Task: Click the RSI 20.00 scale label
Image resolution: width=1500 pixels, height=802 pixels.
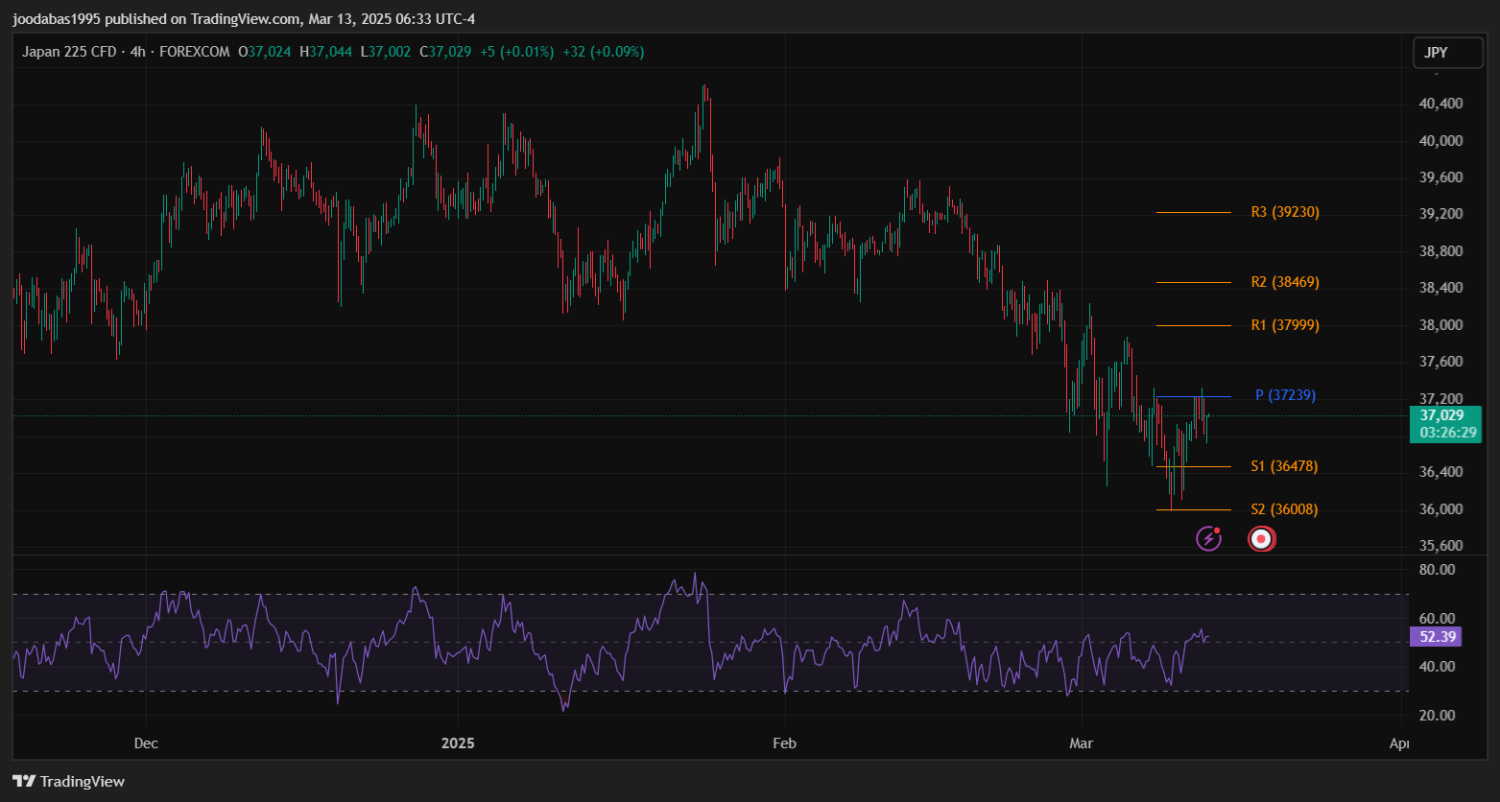Action: (1439, 715)
